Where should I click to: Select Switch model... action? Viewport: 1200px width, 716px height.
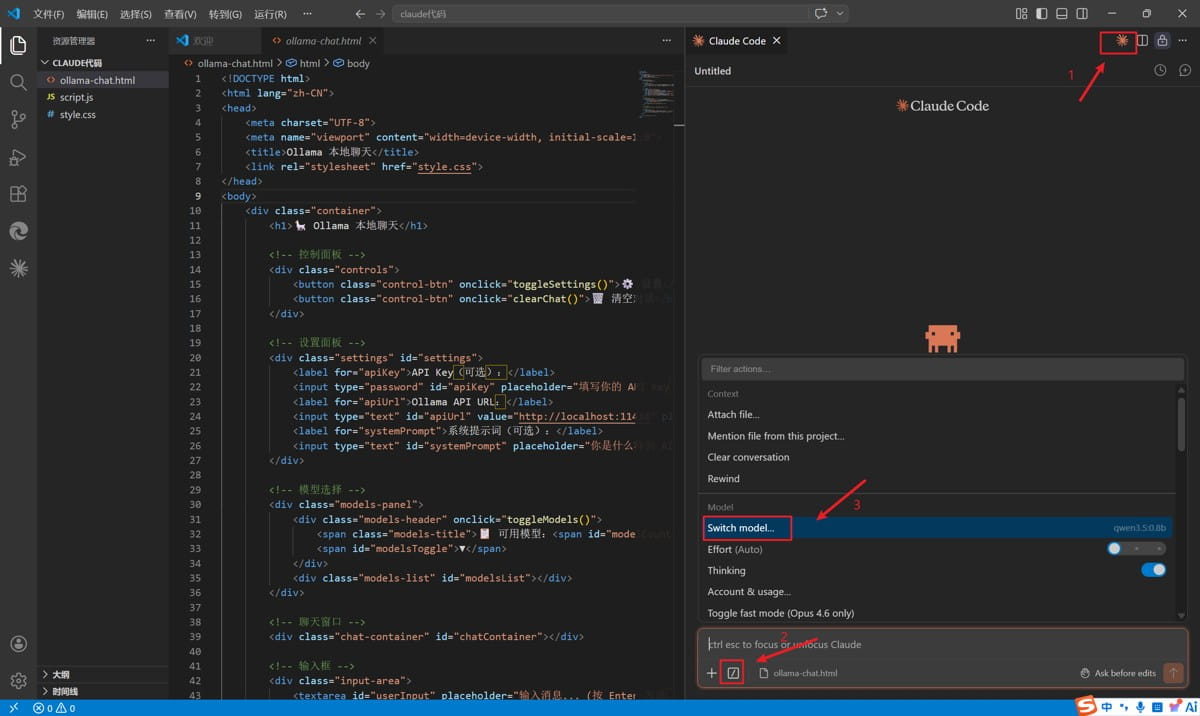tap(741, 527)
